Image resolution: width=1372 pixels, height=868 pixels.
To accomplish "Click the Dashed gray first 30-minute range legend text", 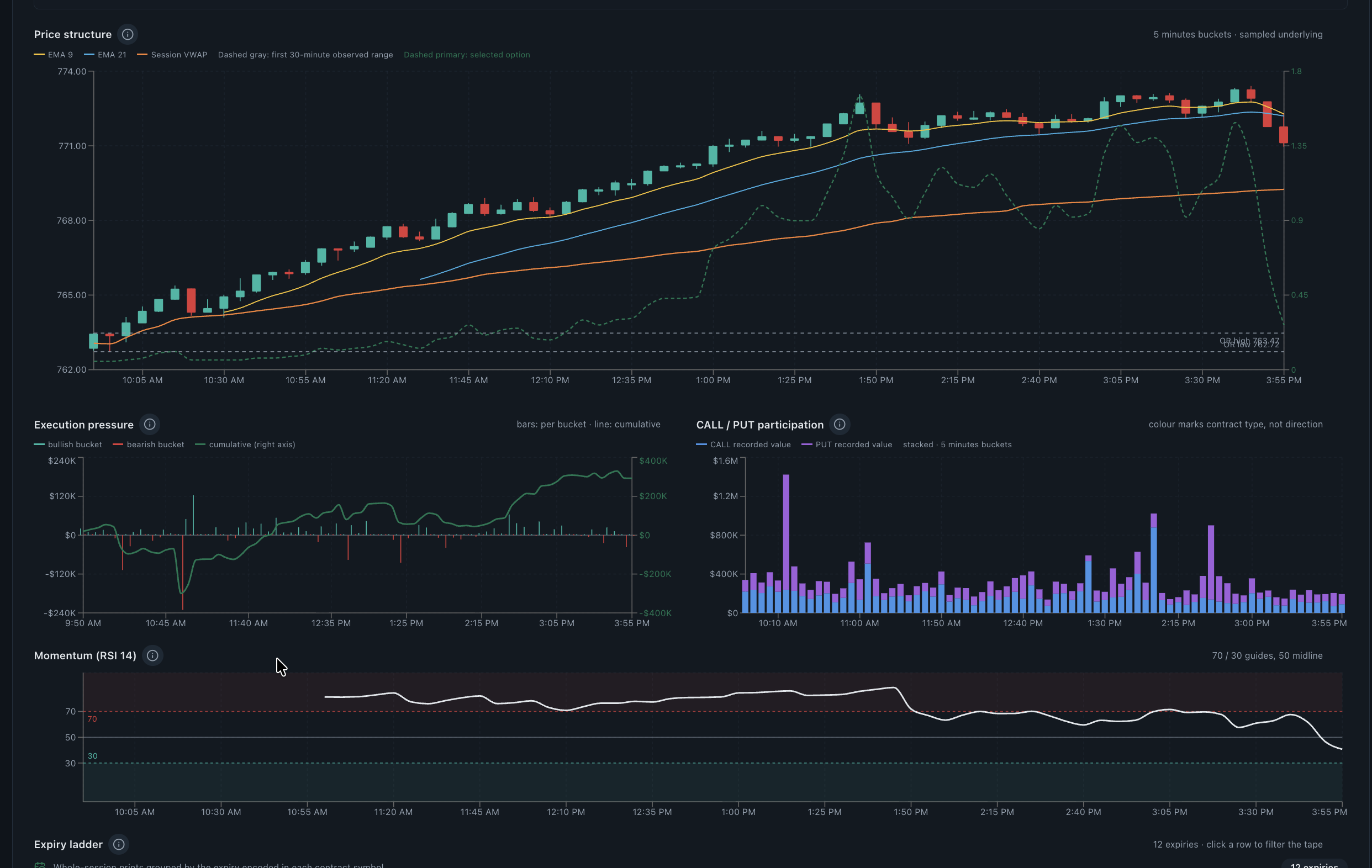I will (x=305, y=55).
